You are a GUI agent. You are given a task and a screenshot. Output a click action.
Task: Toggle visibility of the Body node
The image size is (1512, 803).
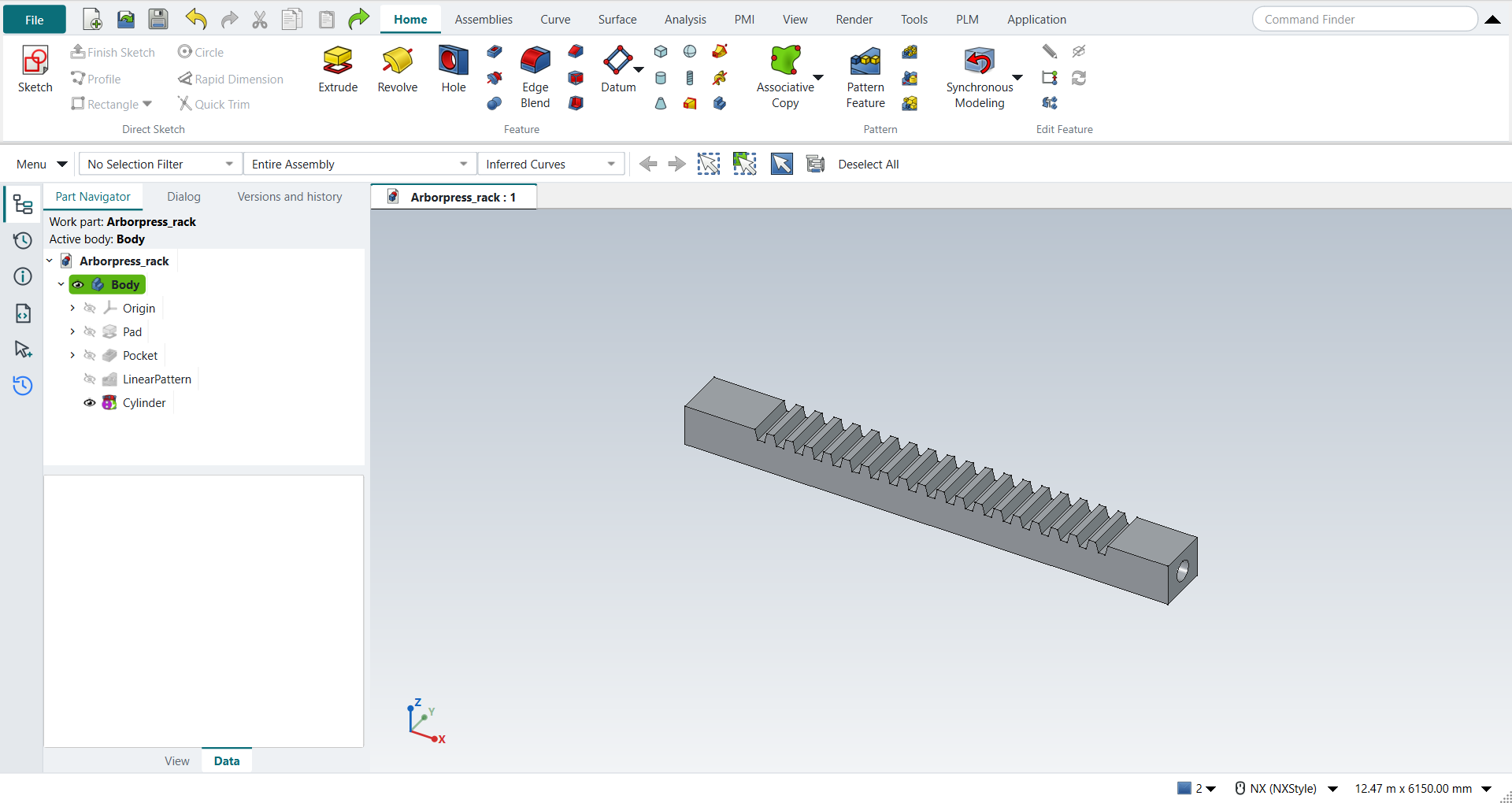coord(79,285)
